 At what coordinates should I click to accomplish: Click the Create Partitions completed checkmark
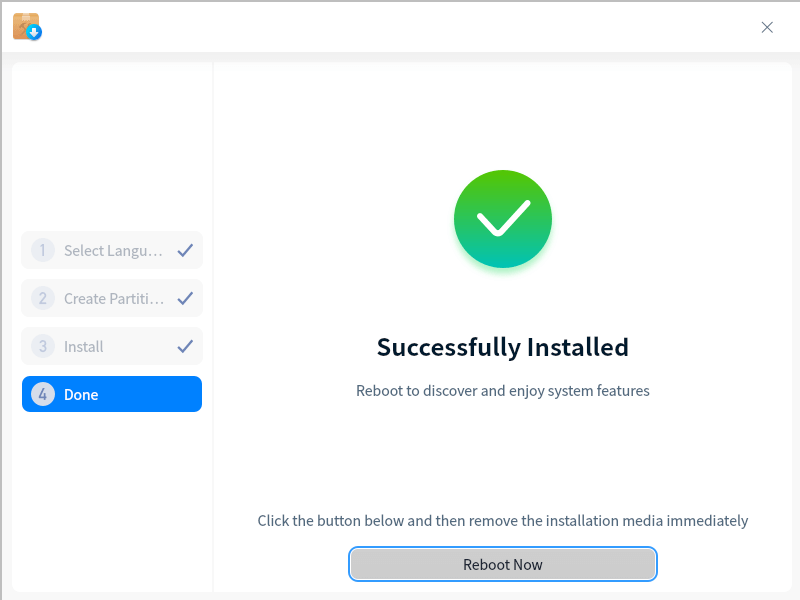[185, 298]
